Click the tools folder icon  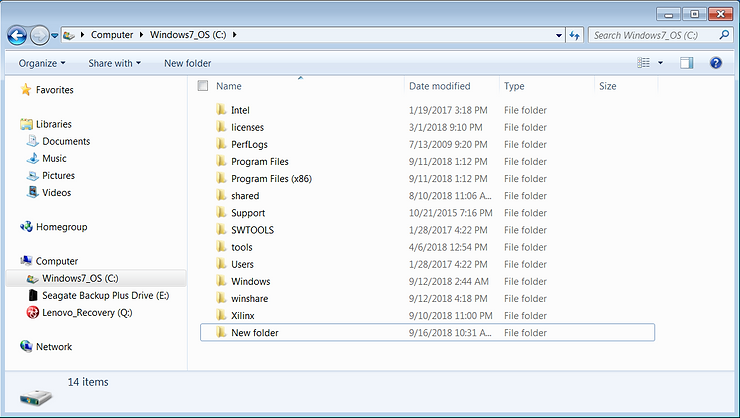(221, 247)
